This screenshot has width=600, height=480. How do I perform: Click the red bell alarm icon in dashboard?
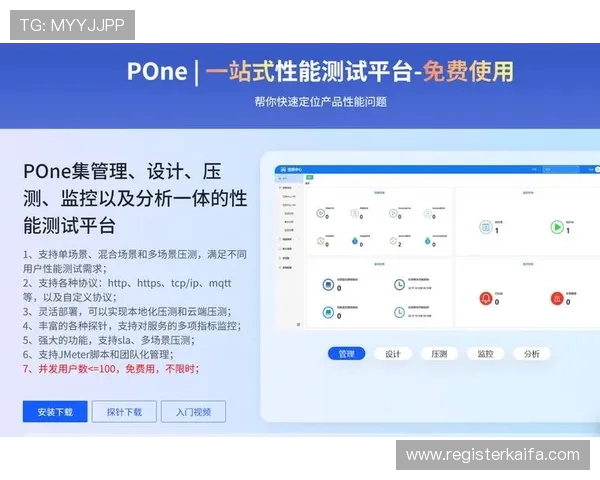click(486, 298)
